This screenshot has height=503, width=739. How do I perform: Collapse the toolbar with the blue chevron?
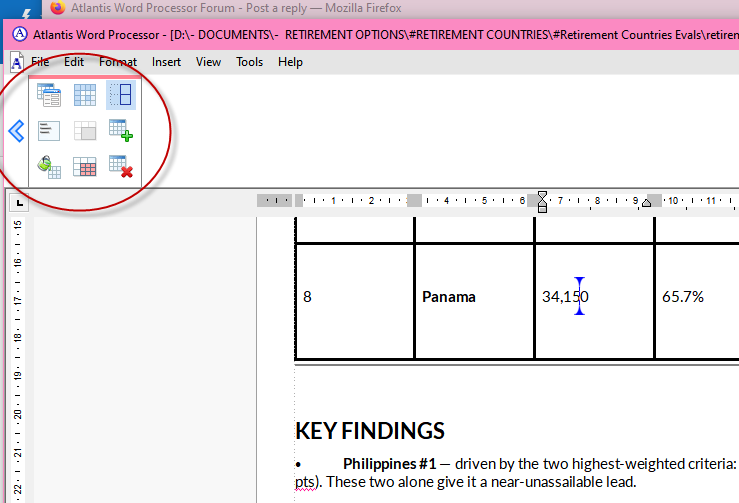16,131
